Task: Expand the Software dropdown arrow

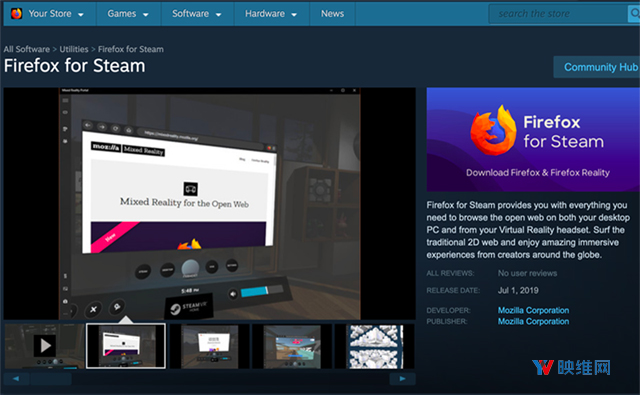Action: tap(218, 15)
